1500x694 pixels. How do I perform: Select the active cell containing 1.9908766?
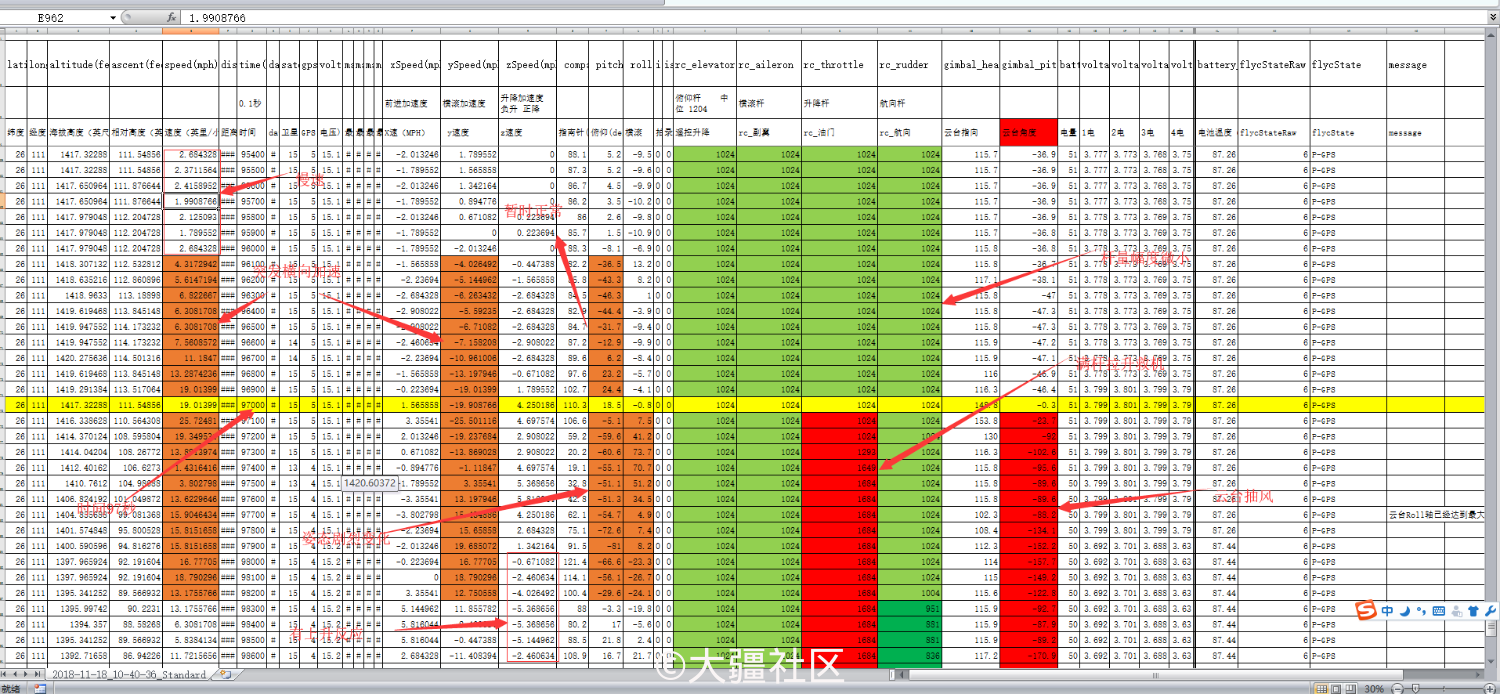coord(191,202)
